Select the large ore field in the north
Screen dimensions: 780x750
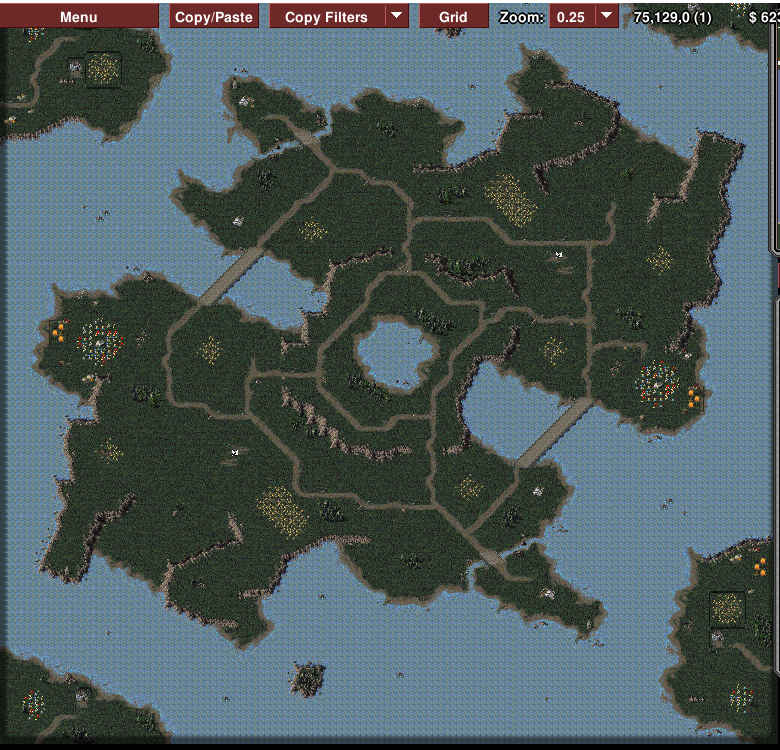(x=510, y=198)
